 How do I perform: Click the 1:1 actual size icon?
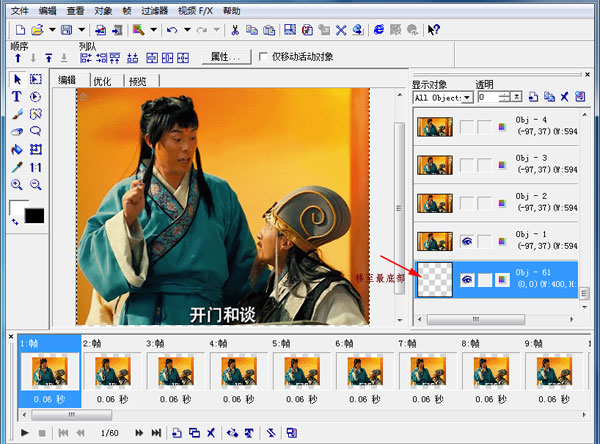click(x=36, y=167)
